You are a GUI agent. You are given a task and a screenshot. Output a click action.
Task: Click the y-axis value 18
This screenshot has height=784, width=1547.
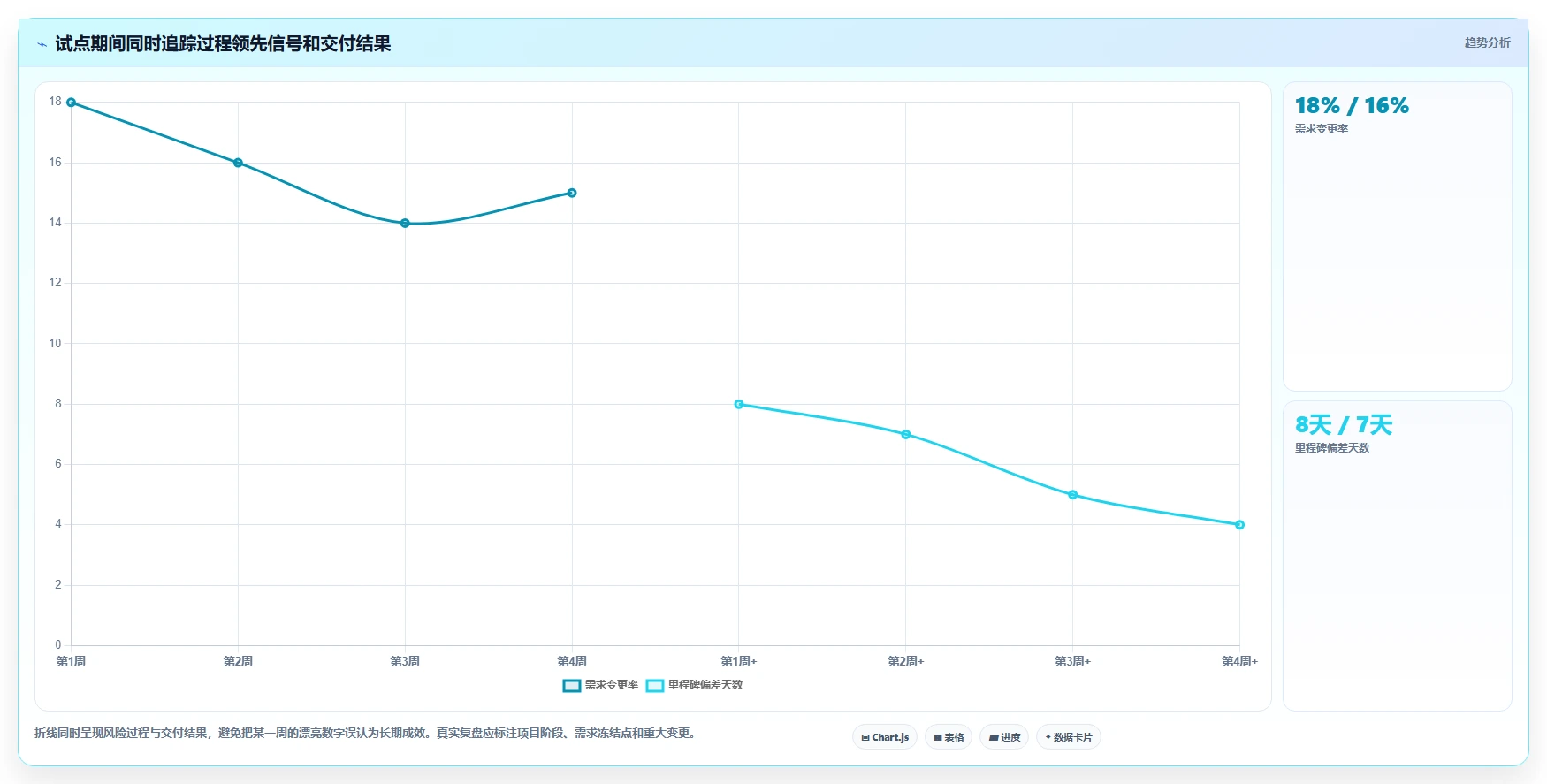(x=56, y=102)
